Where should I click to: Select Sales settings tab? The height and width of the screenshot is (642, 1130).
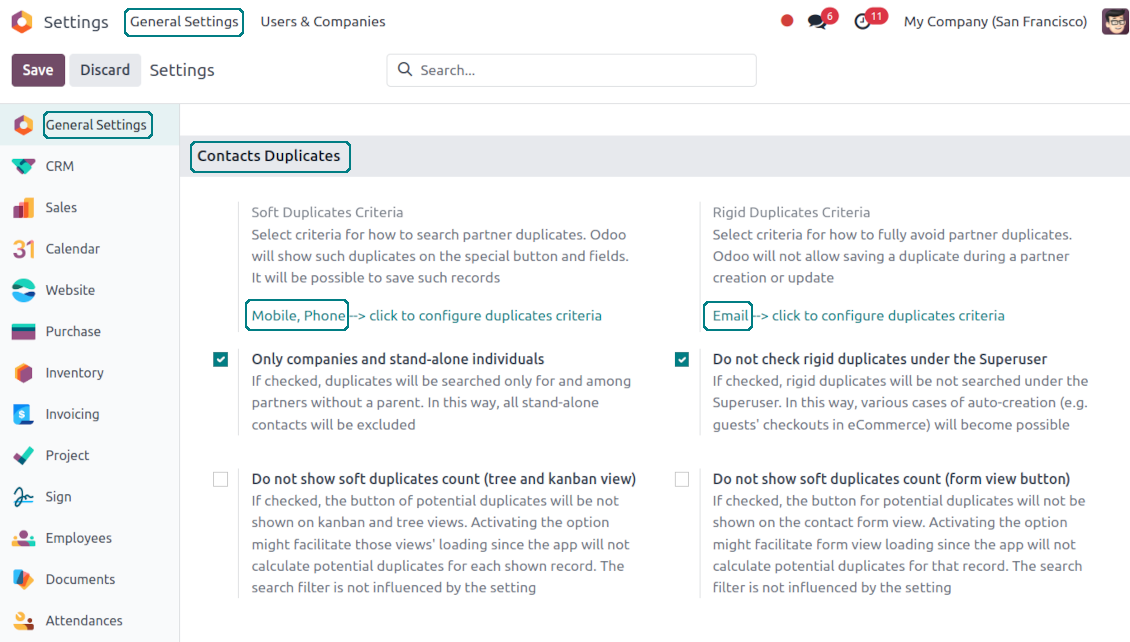(x=61, y=208)
